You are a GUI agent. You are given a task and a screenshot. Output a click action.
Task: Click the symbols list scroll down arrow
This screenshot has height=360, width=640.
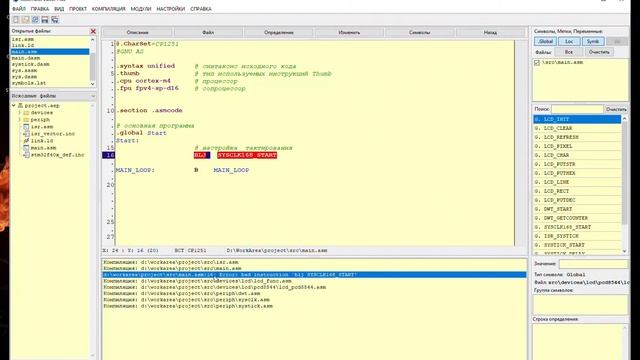624,251
